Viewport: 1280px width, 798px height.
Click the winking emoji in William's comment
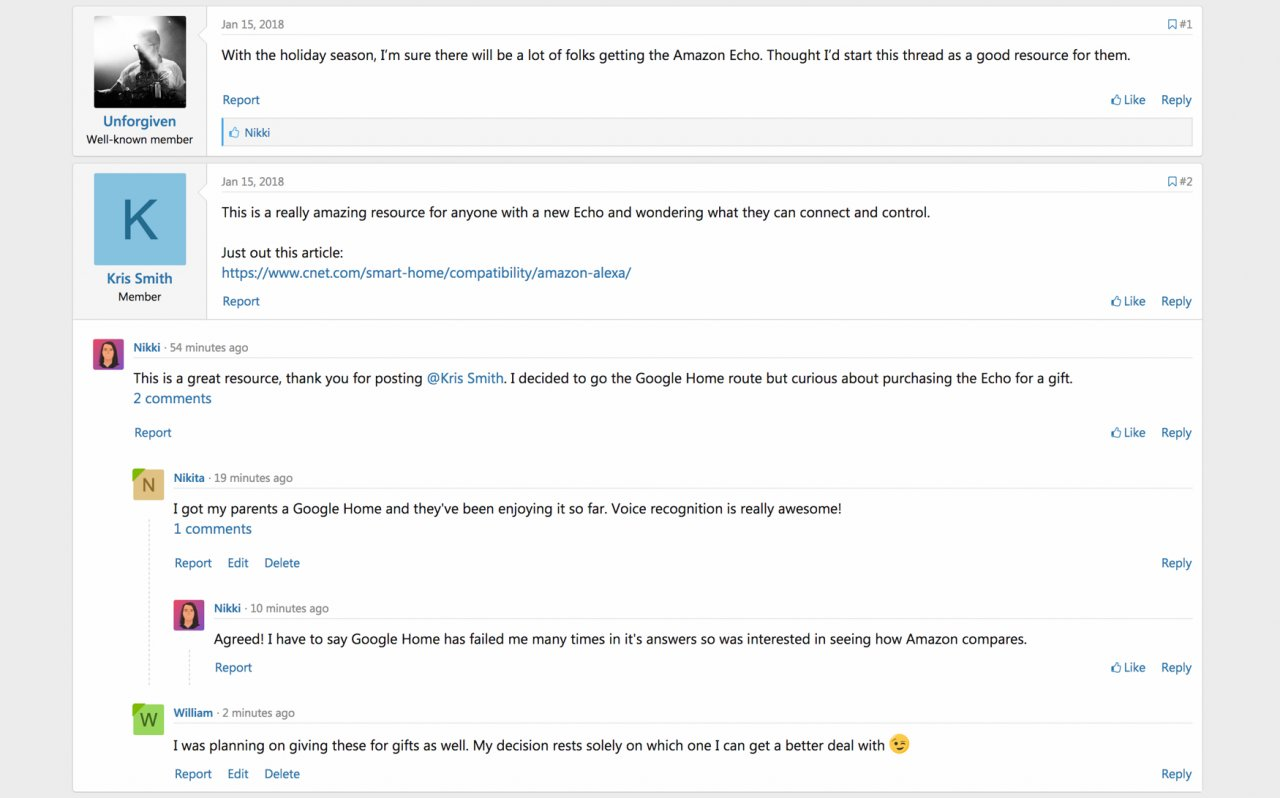click(x=900, y=745)
